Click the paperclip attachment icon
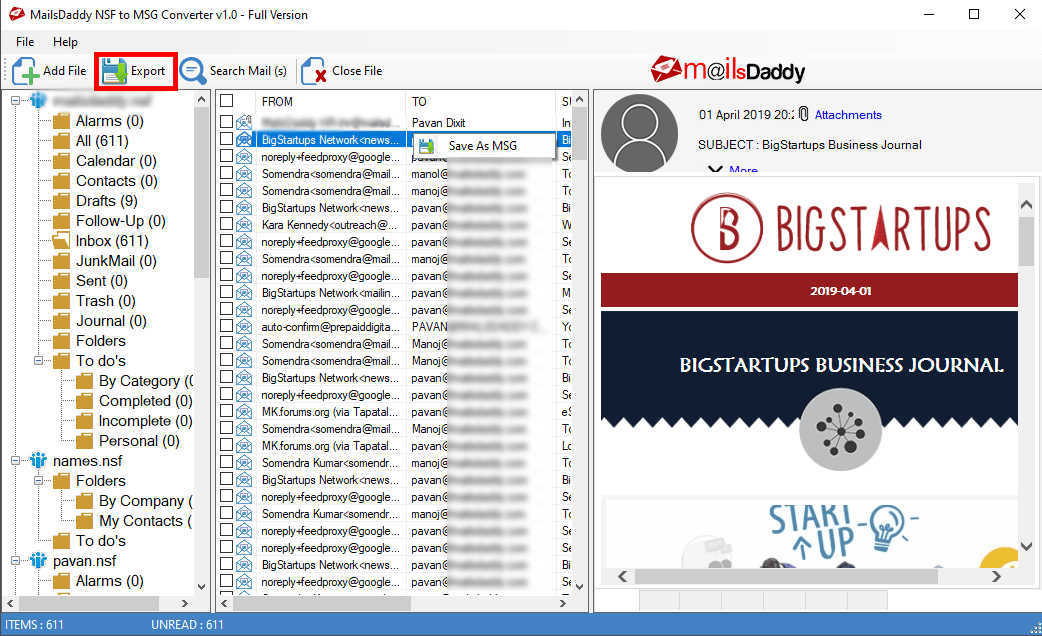The image size is (1042, 636). 803,114
